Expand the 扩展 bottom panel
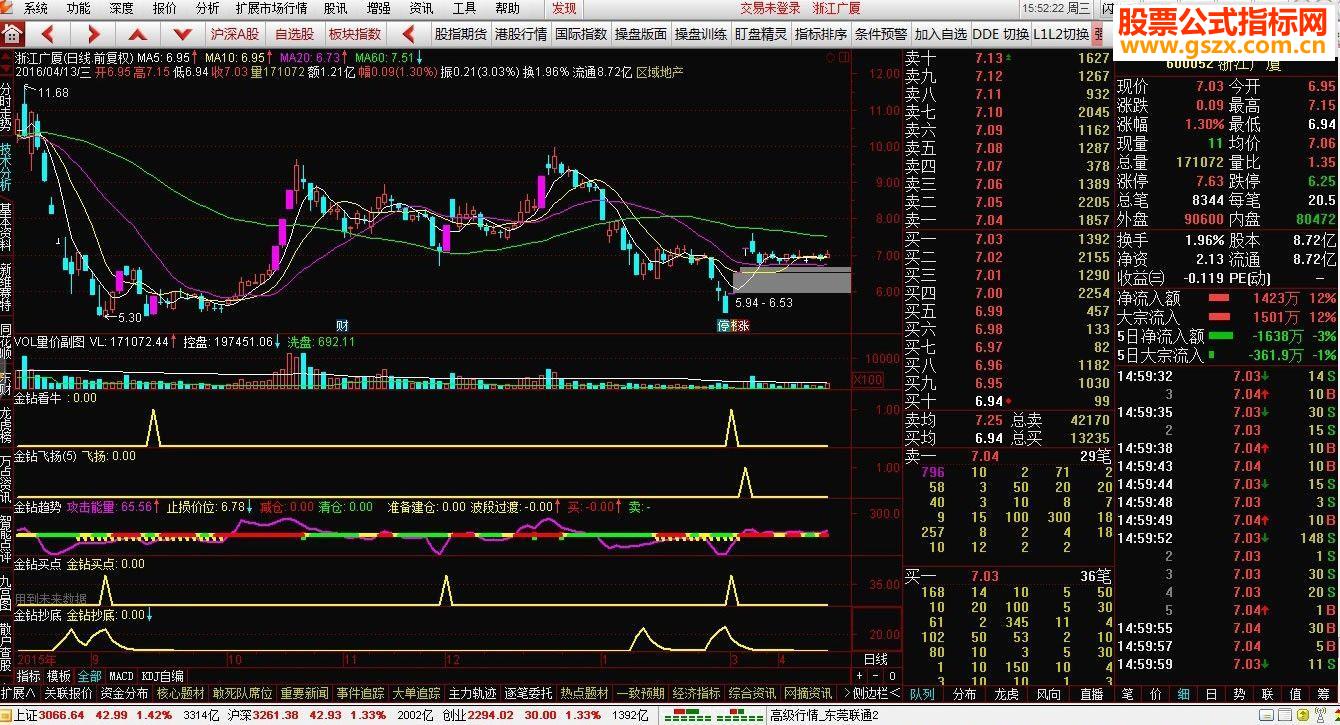Image resolution: width=1340 pixels, height=725 pixels. click(18, 693)
